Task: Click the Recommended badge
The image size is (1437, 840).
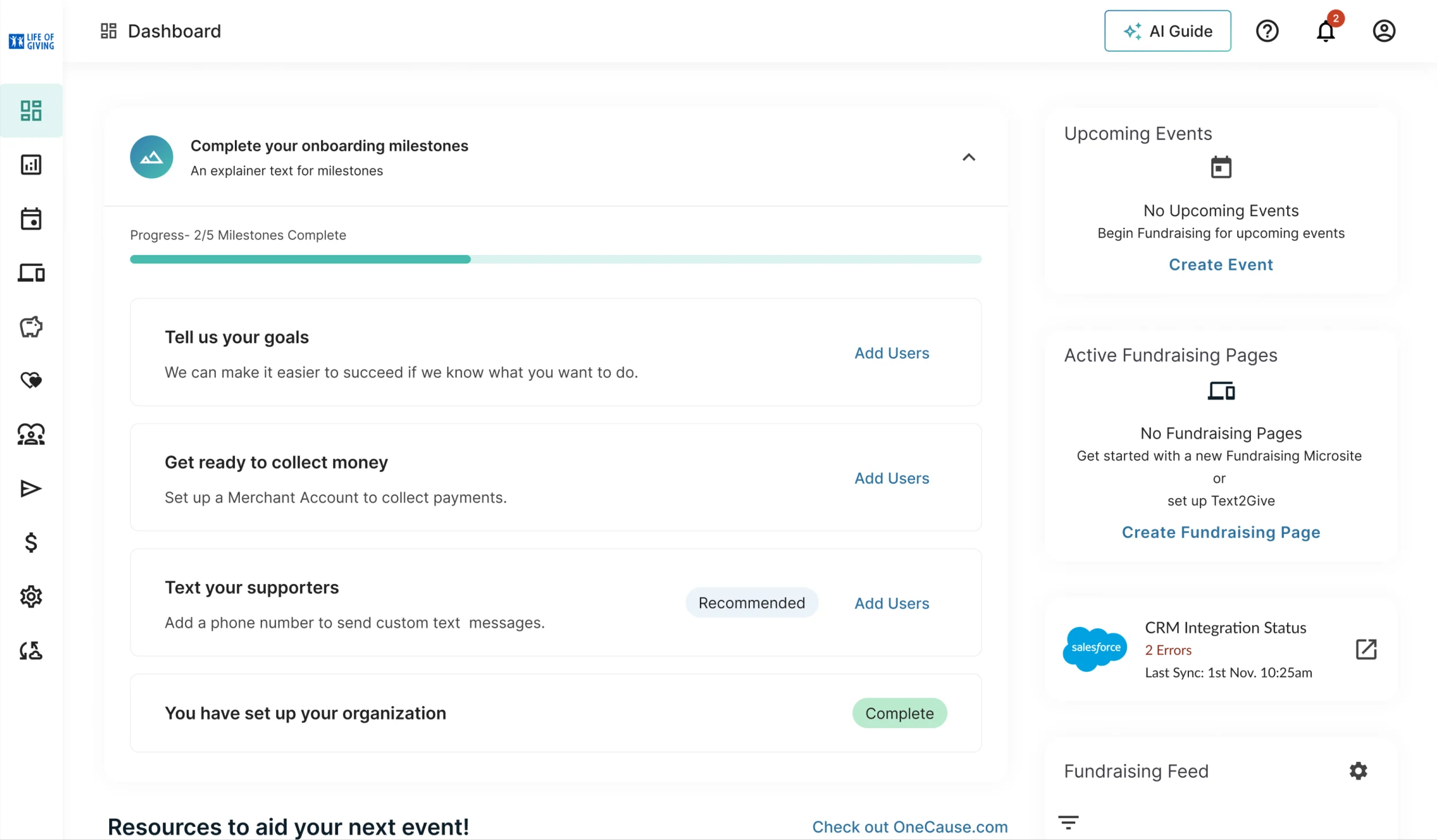Action: coord(752,603)
